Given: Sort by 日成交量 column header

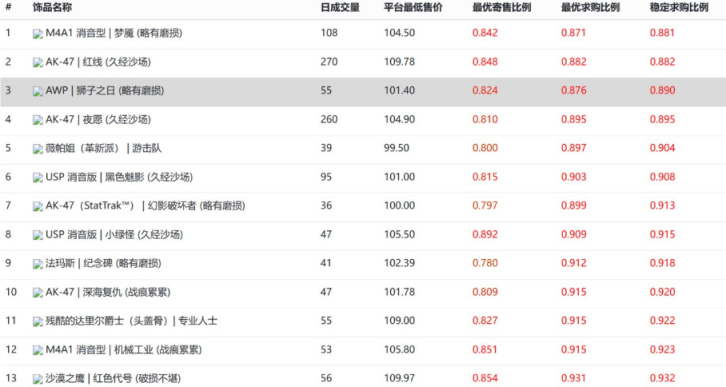Looking at the screenshot, I should point(340,7).
